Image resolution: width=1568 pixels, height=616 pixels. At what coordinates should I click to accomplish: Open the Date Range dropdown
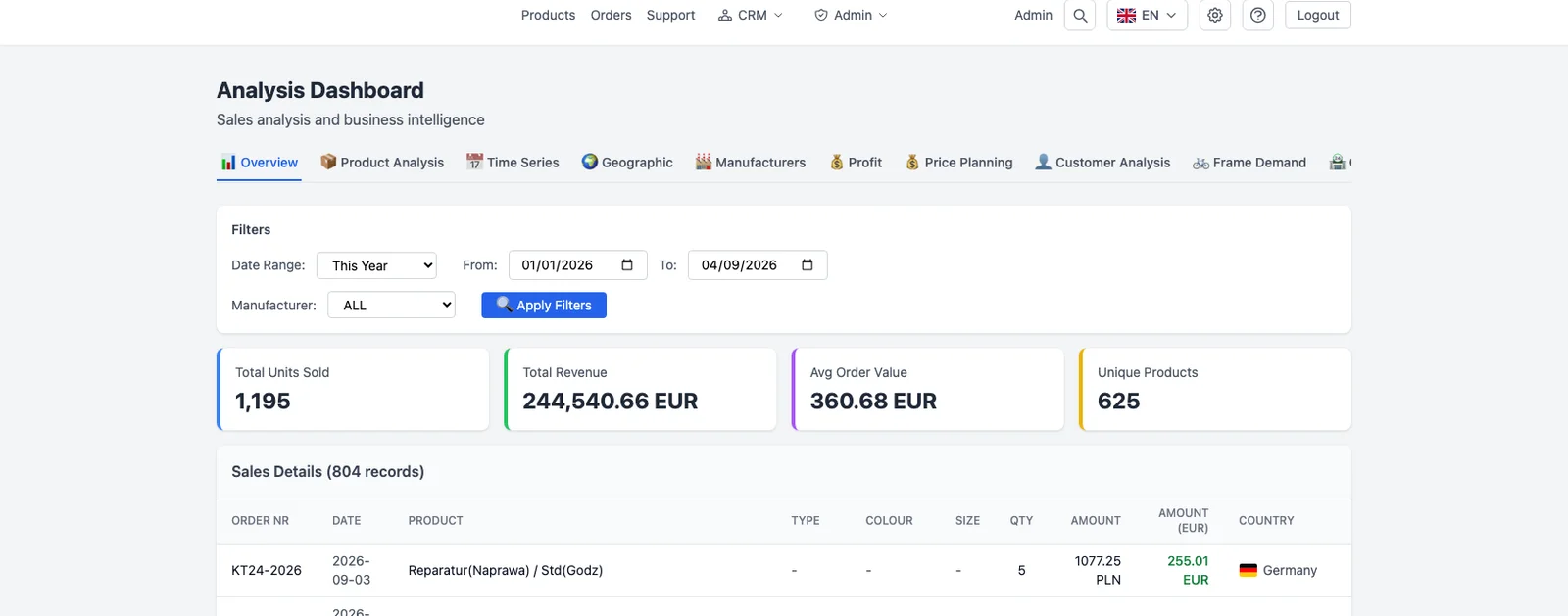[376, 265]
